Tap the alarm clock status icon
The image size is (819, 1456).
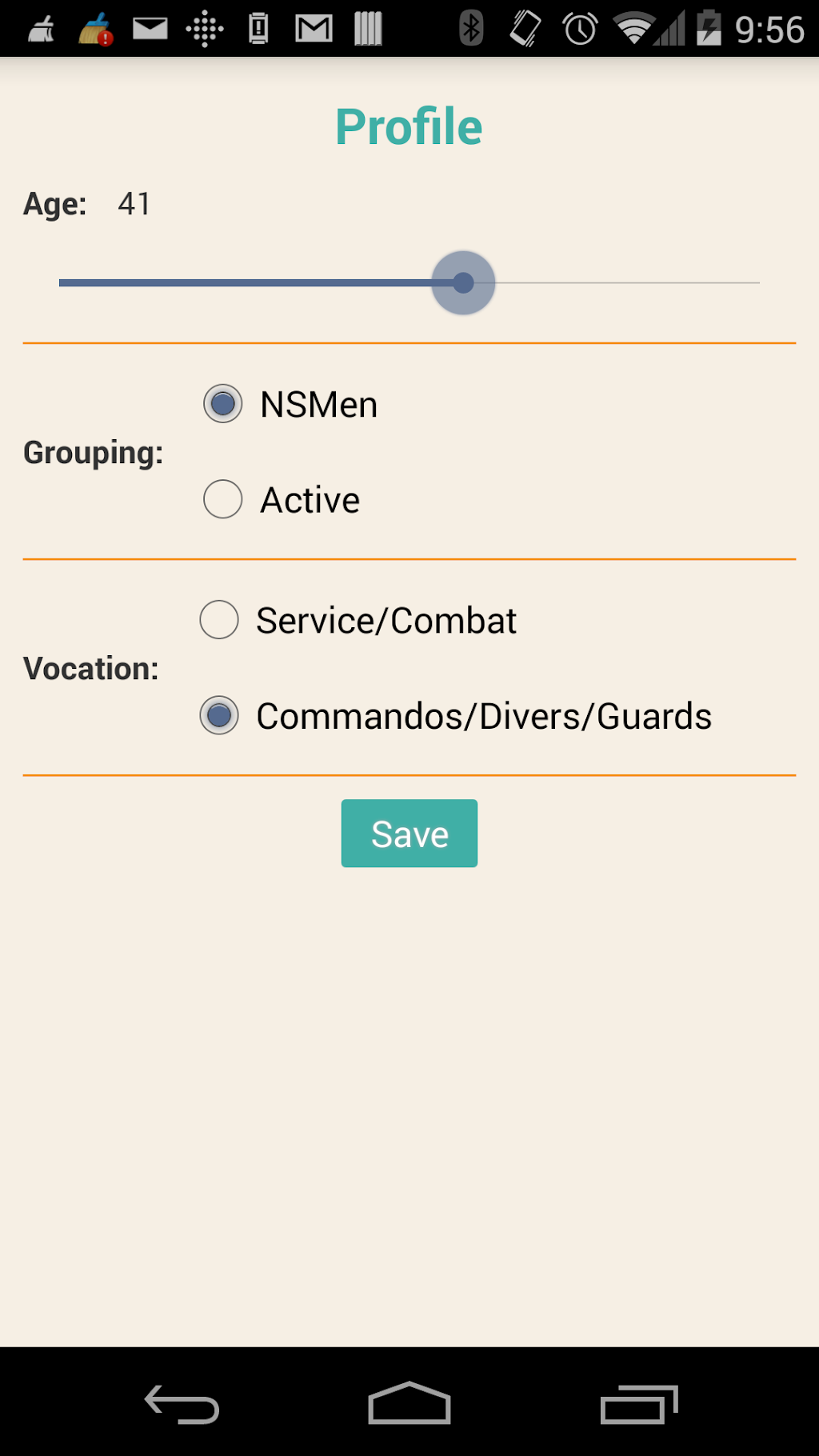(x=580, y=29)
